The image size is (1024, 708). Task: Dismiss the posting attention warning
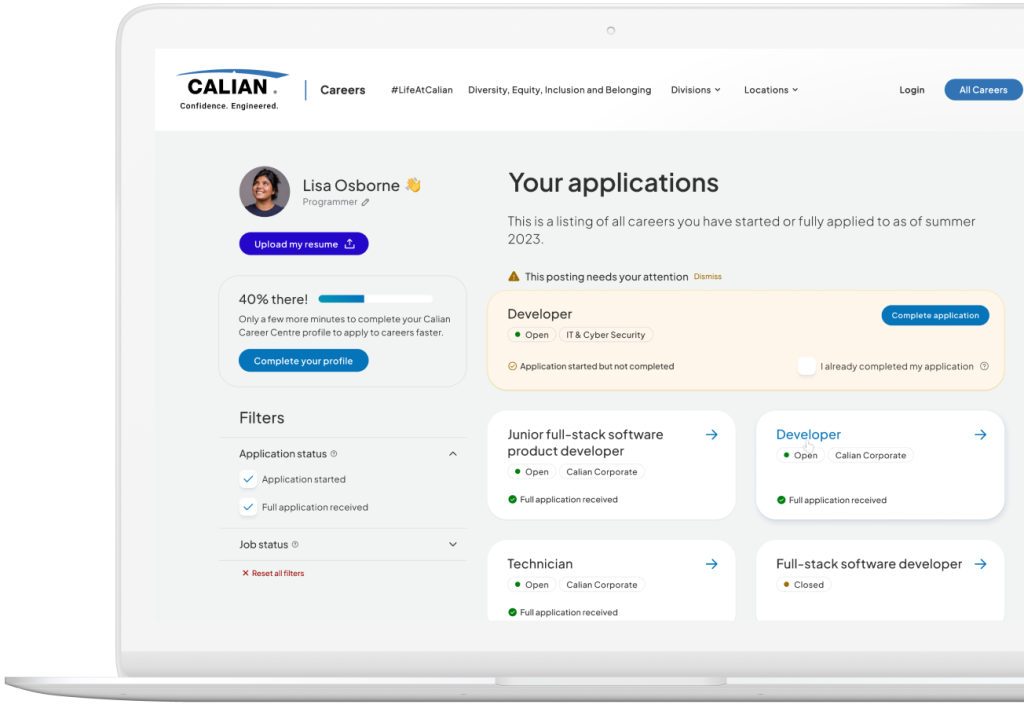click(707, 277)
